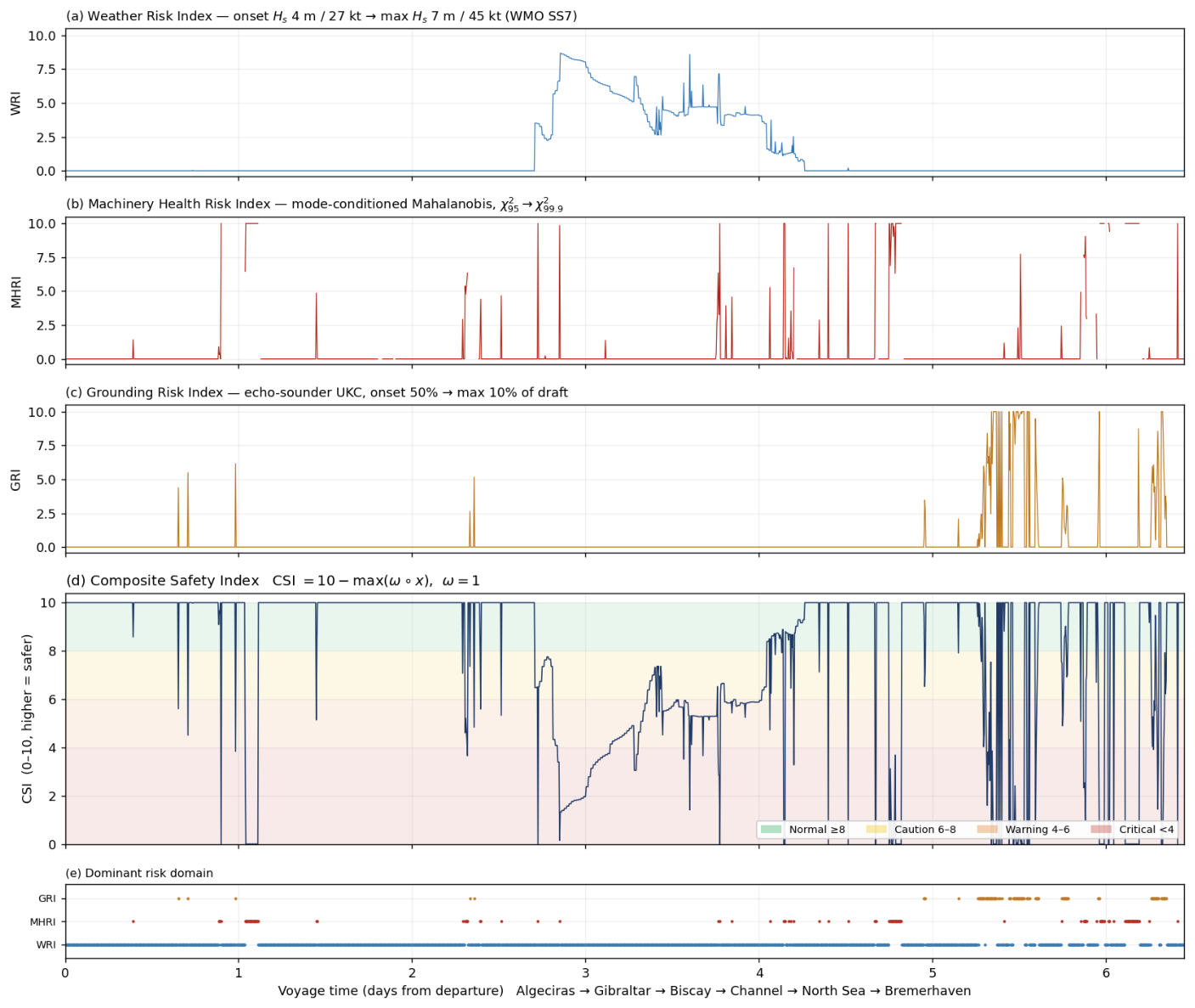
Task: Click the 'Dominant risk domain' panel (e) title
Action: point(140,873)
